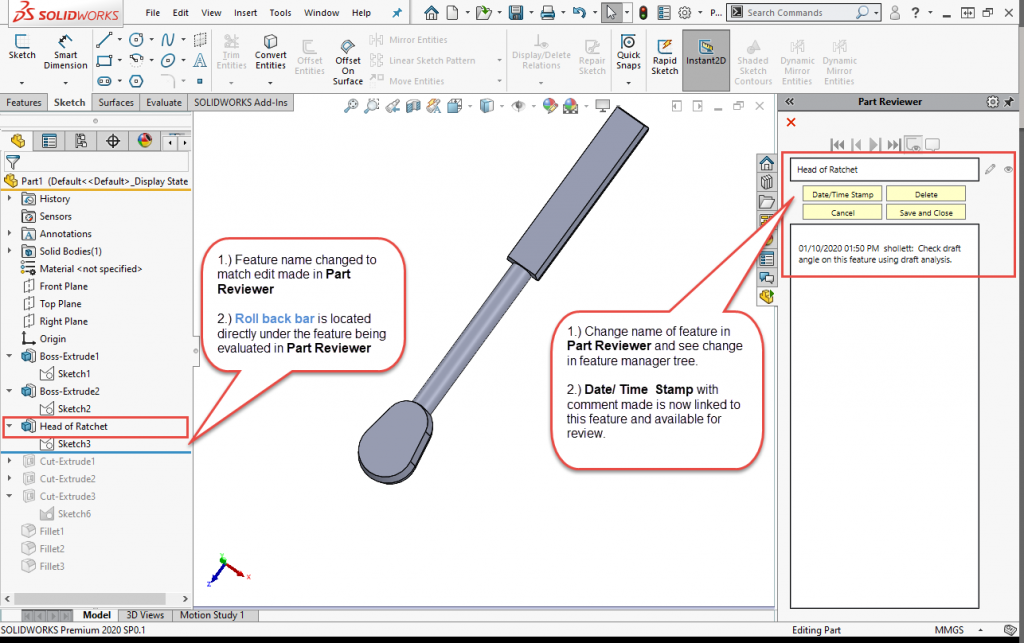Switch to the Evaluate tab

tap(164, 102)
